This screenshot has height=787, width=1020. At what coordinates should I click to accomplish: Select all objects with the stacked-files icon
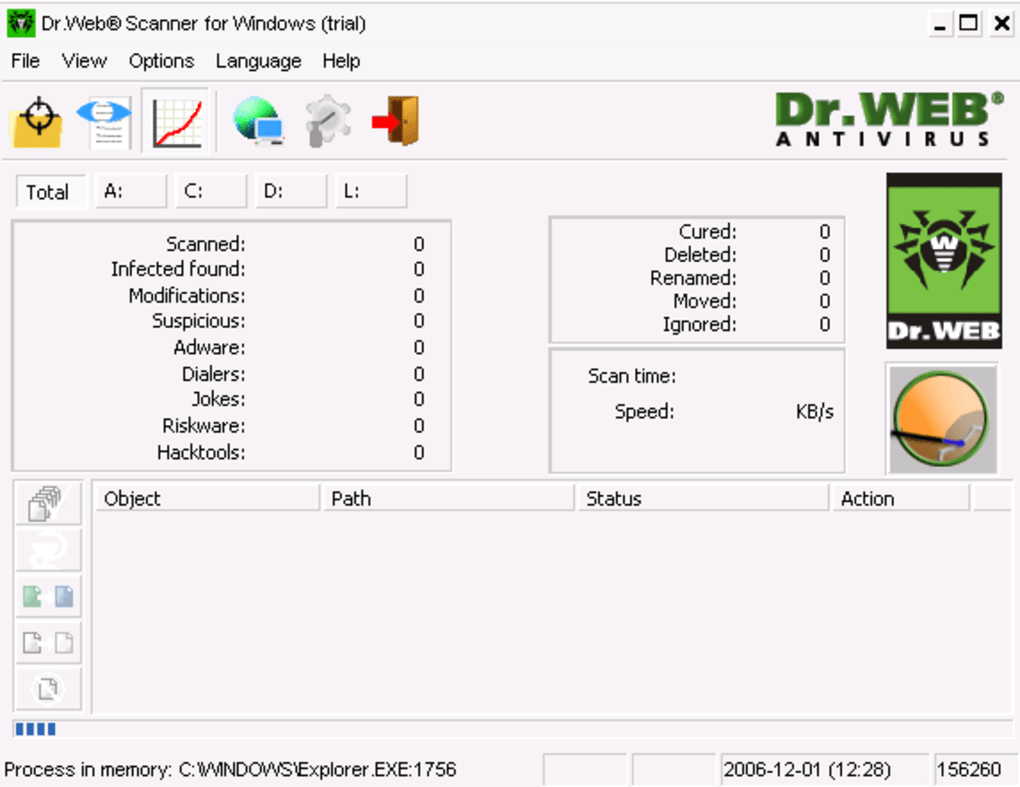[x=48, y=502]
